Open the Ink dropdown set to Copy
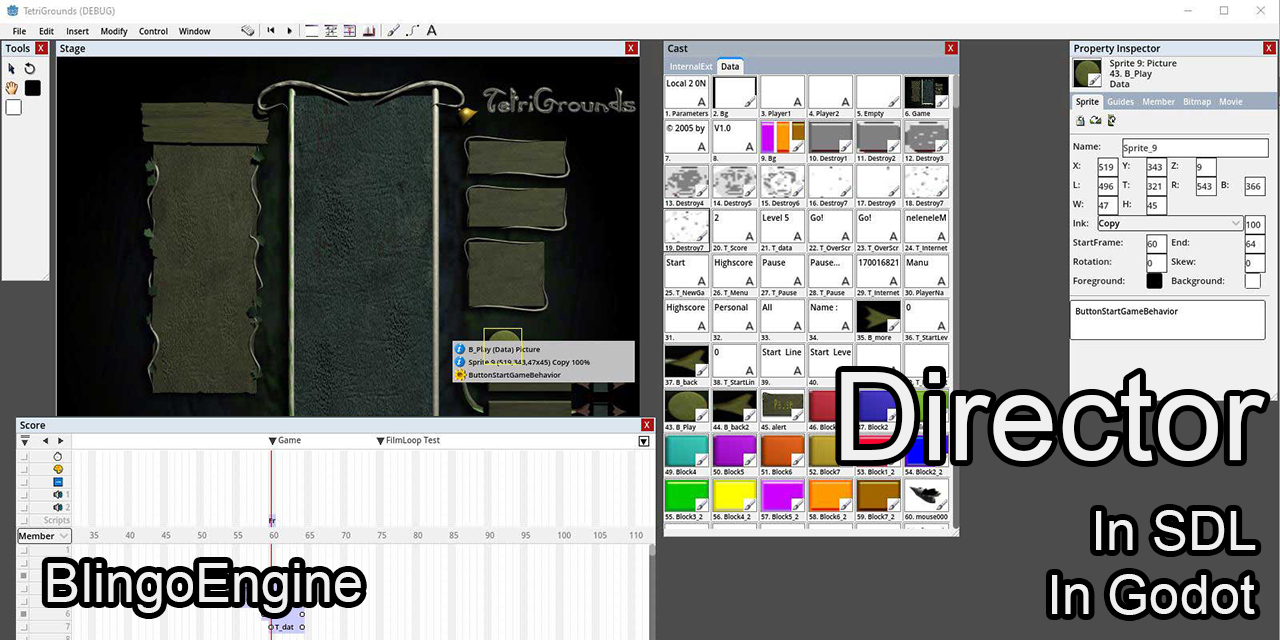The image size is (1280, 640). 1170,224
